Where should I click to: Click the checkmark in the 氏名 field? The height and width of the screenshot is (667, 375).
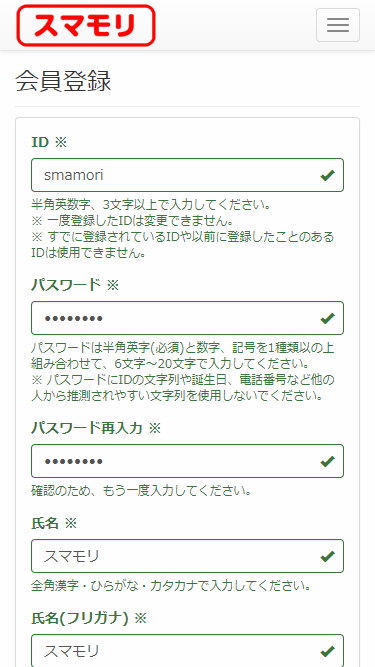click(x=327, y=556)
